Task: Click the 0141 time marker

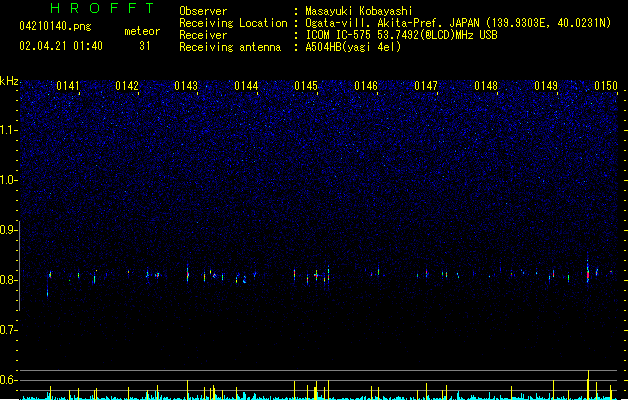Action: pos(68,86)
